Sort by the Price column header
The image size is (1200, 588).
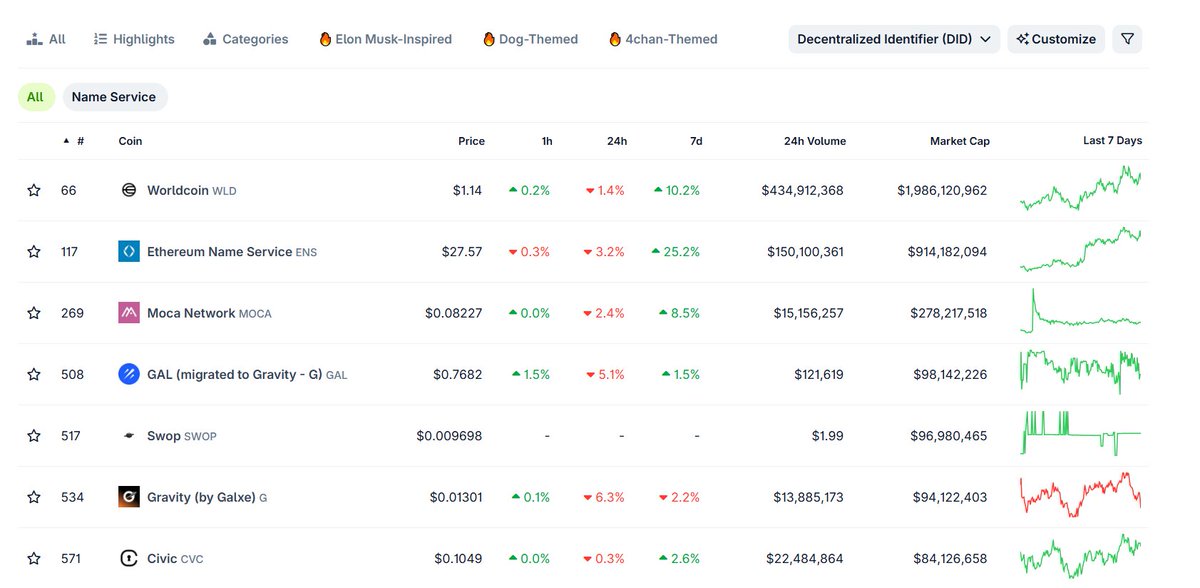pos(471,141)
